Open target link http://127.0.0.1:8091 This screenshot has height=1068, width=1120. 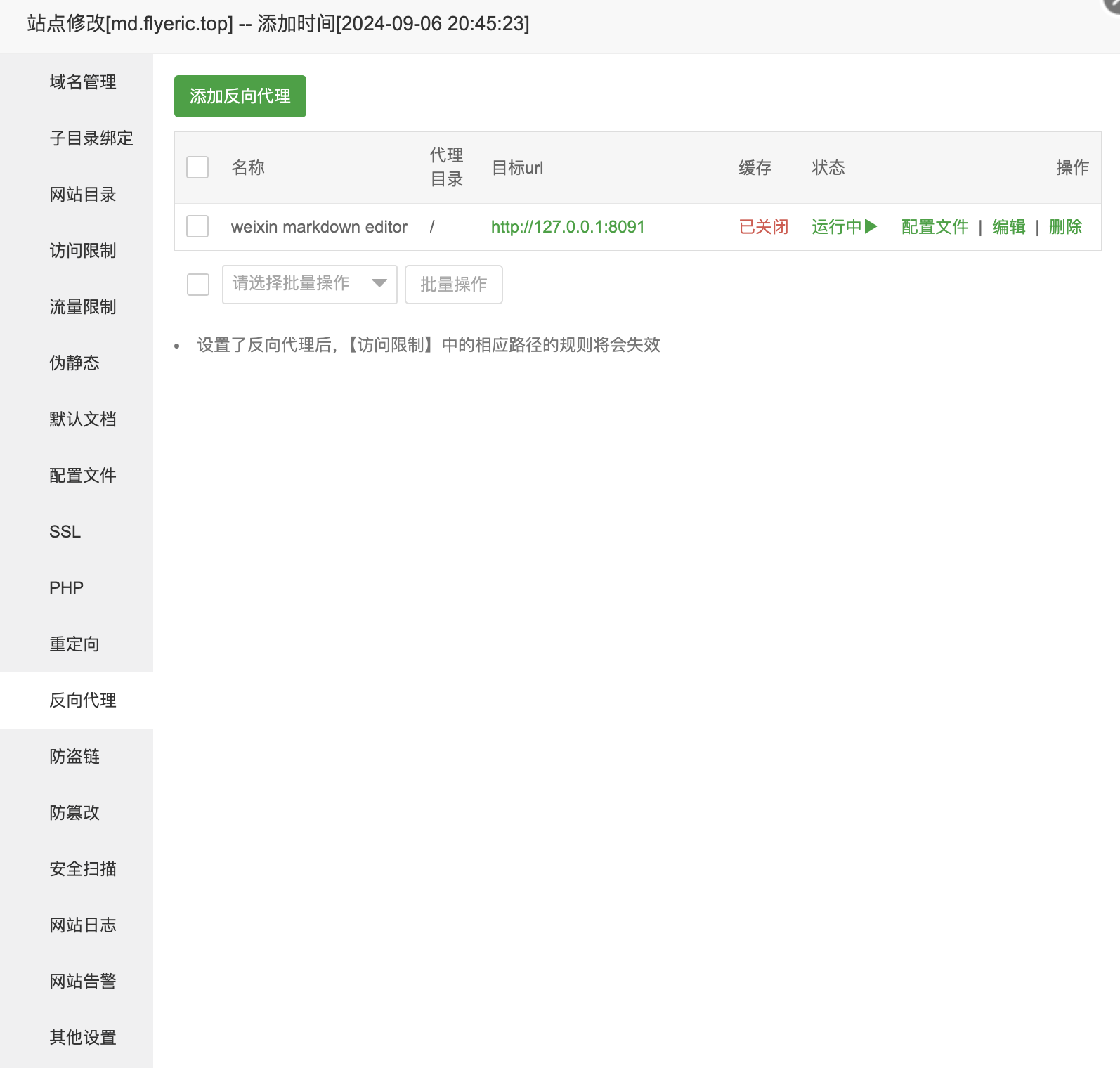(x=568, y=227)
